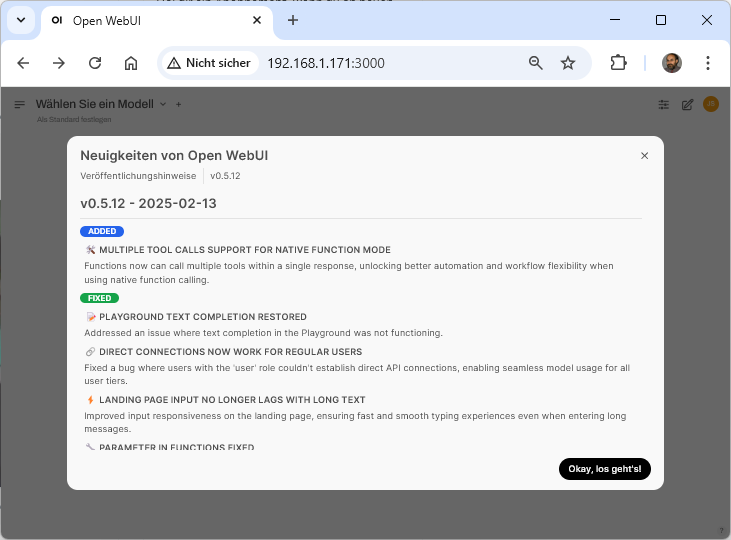Open the user avatar menu

pyautogui.click(x=711, y=104)
